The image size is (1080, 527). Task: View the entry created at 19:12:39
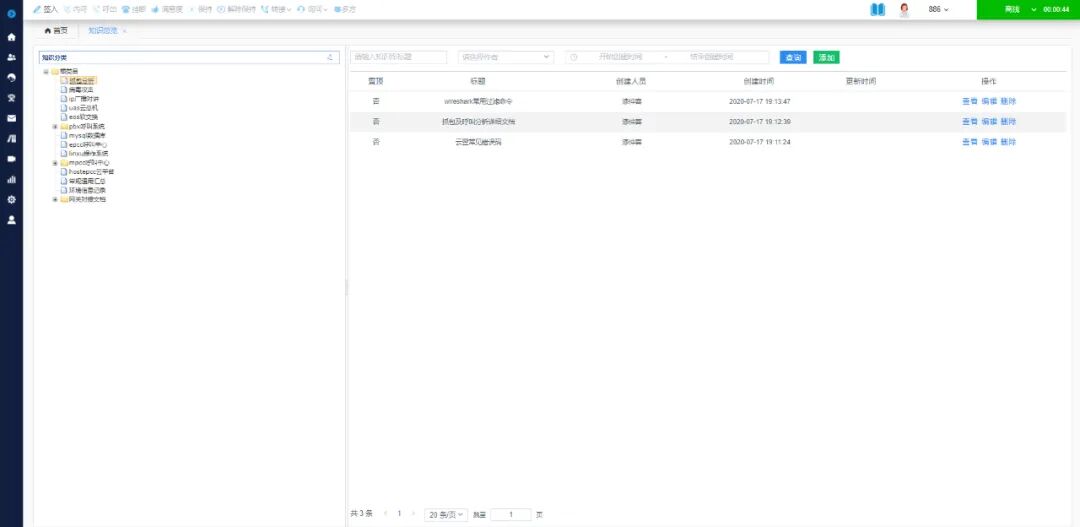click(x=970, y=122)
